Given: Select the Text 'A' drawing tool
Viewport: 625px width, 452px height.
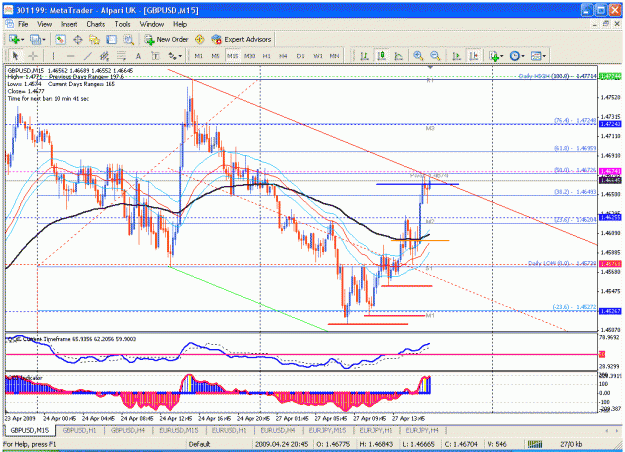Looking at the screenshot, I should pyautogui.click(x=138, y=56).
